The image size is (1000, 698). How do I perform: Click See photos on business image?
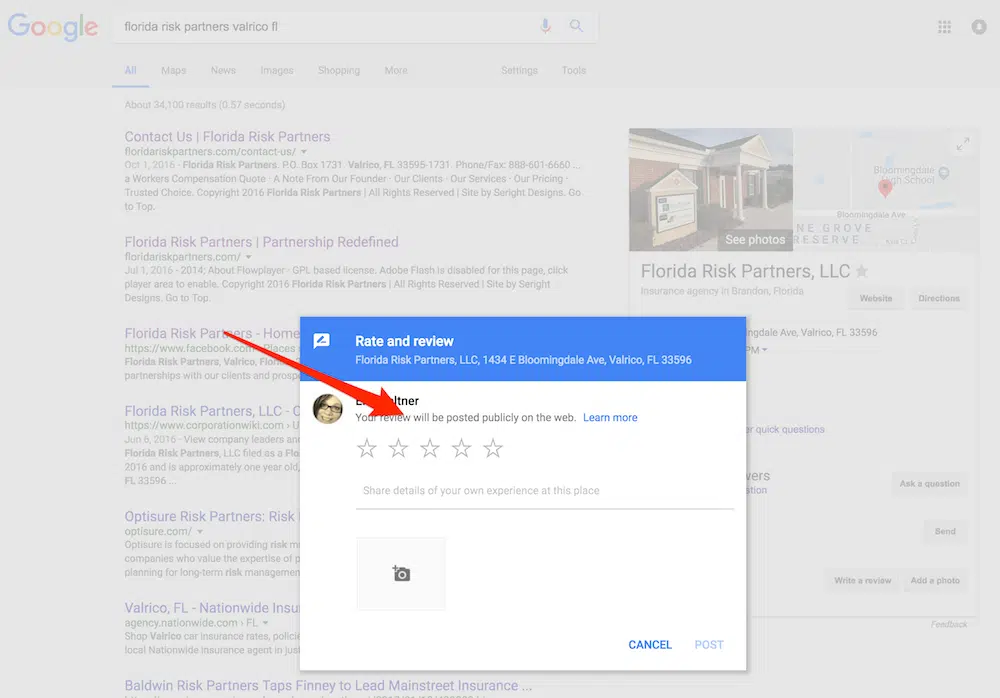pyautogui.click(x=755, y=239)
